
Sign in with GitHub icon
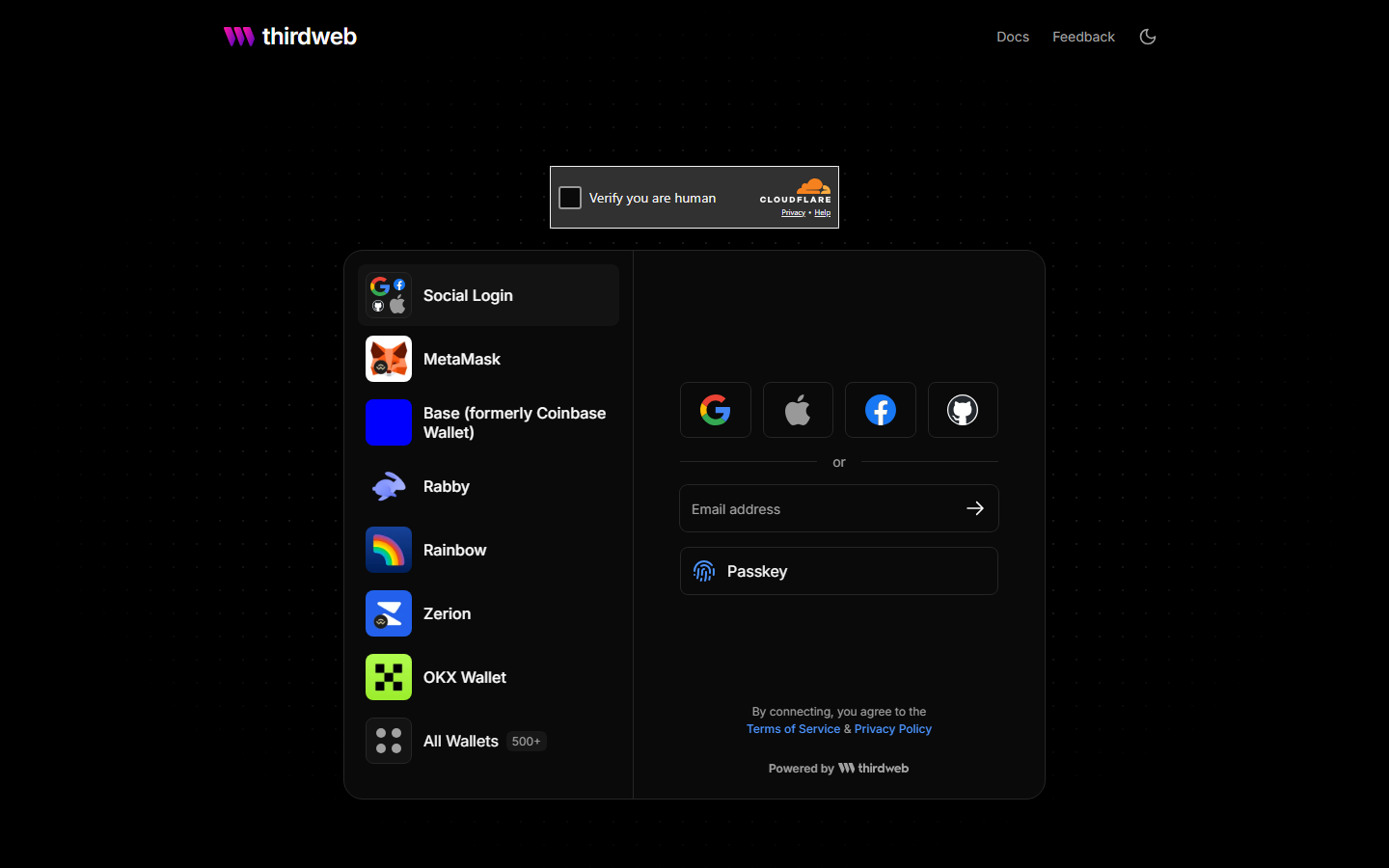[x=963, y=410]
